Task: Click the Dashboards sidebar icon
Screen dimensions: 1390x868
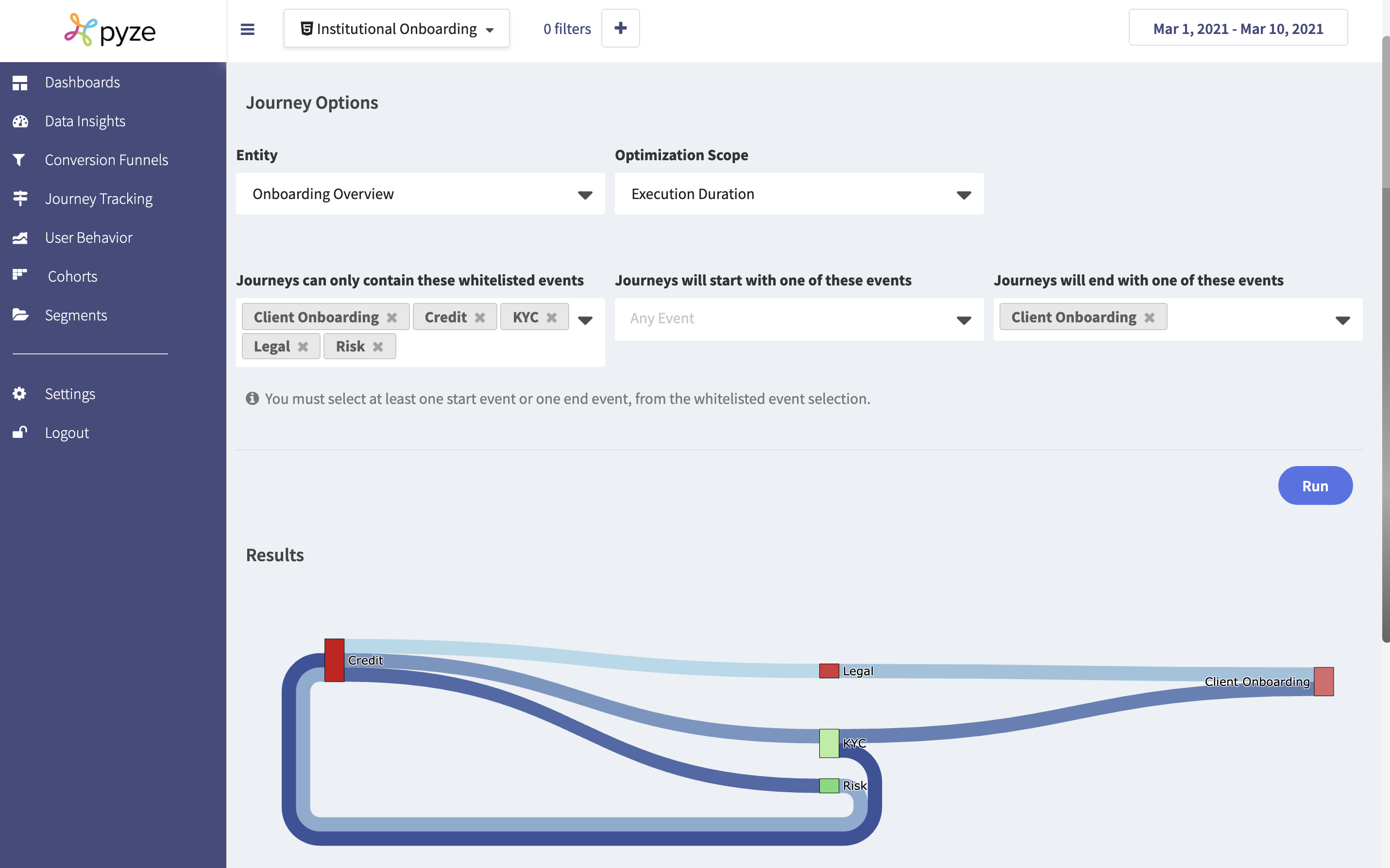Action: [19, 83]
